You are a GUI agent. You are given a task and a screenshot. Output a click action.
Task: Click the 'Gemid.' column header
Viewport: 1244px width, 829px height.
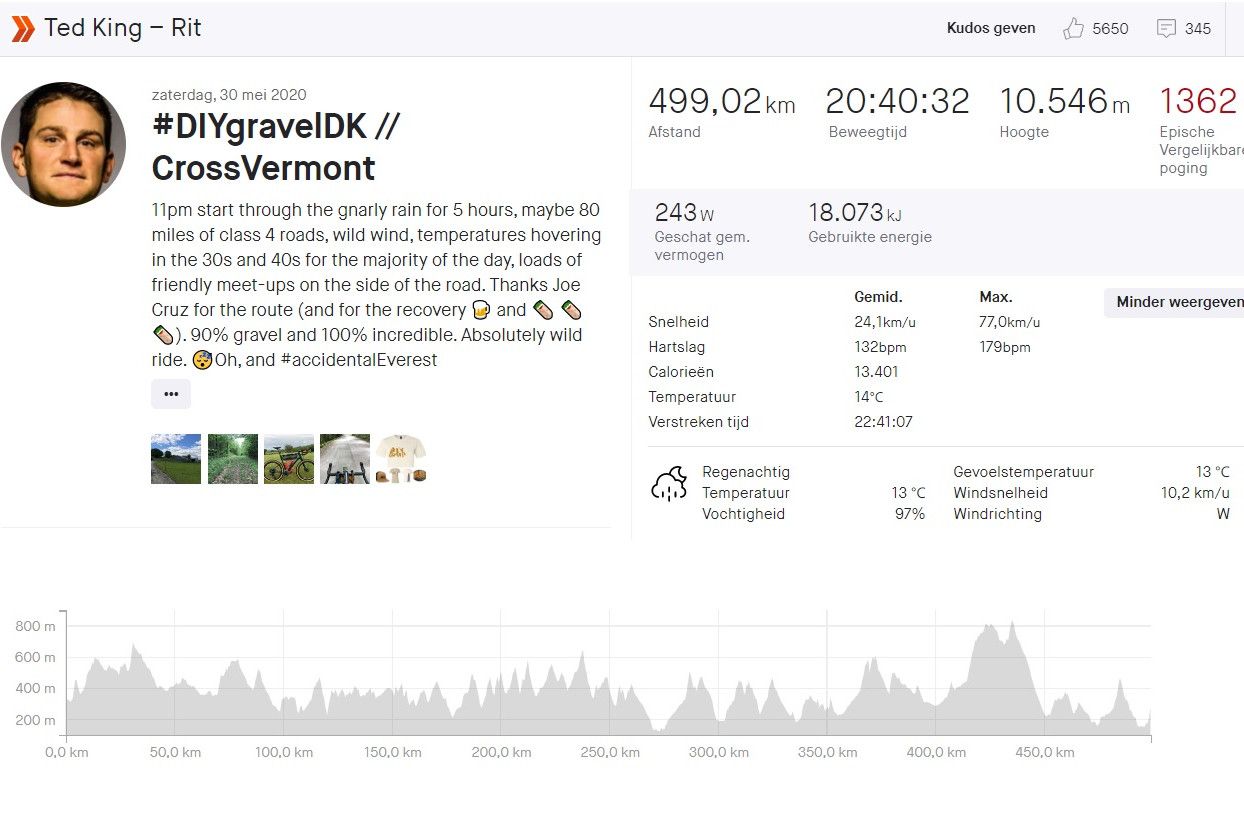pos(878,296)
